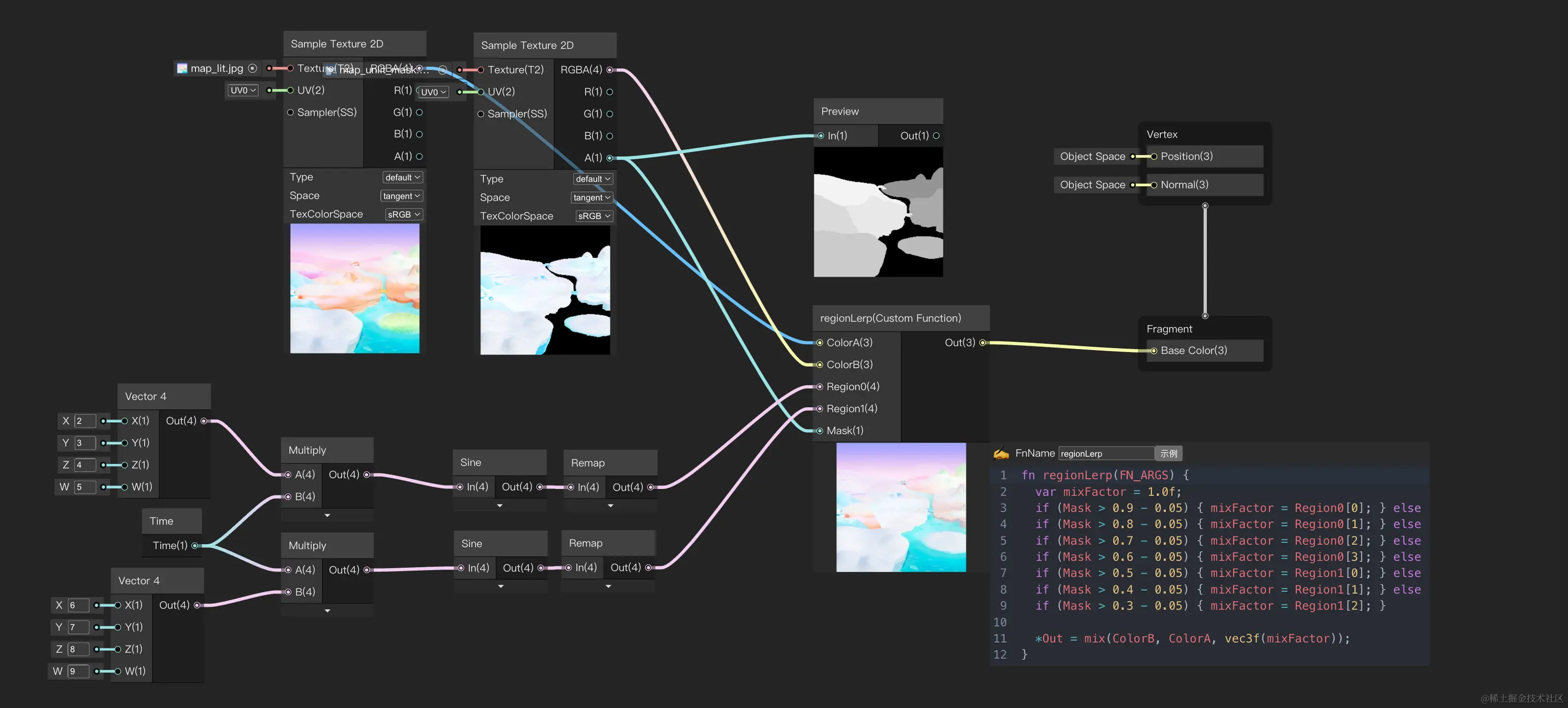Click the FnName regionLerp input field
1568x708 pixels.
1105,453
